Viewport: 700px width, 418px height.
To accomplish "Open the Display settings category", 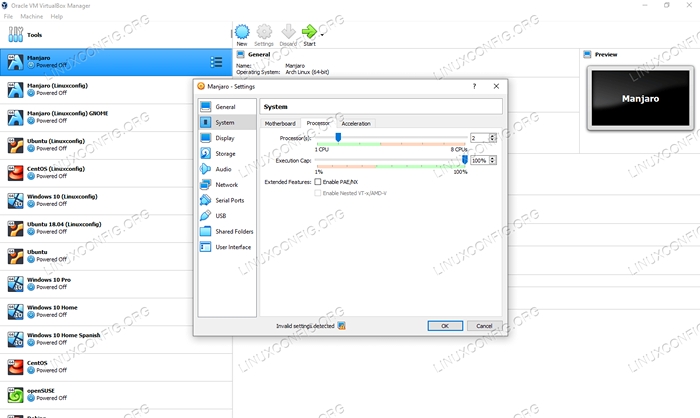I will click(x=227, y=138).
